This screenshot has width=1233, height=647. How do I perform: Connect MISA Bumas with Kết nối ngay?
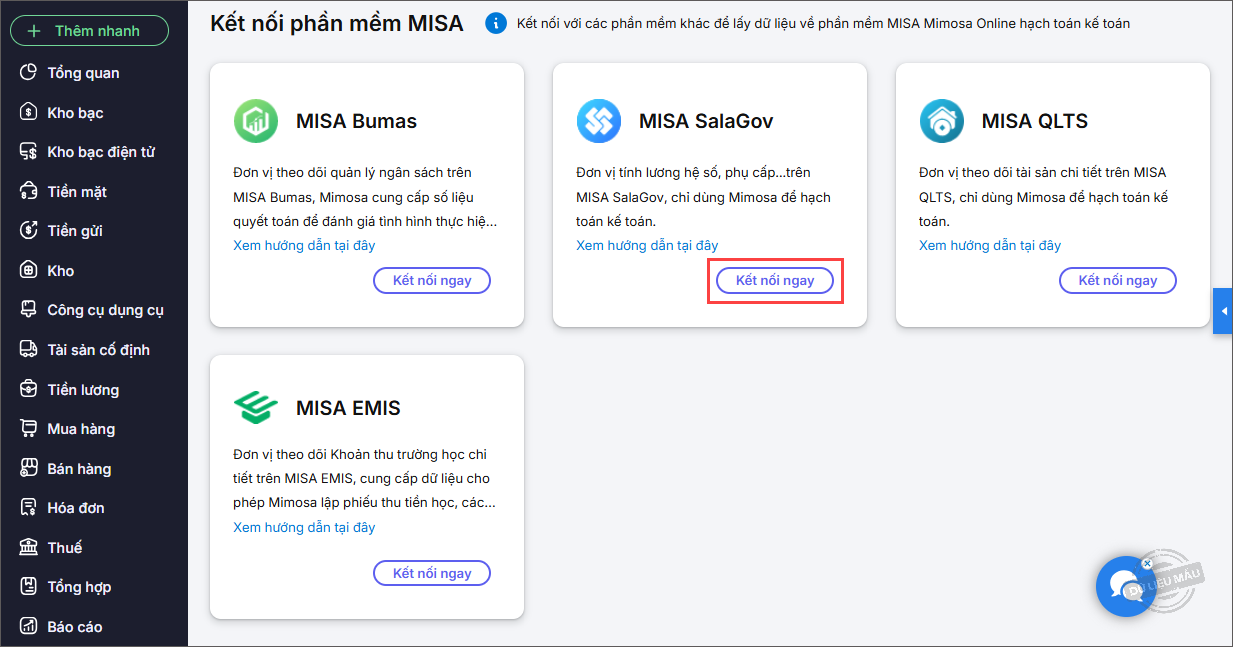tap(432, 281)
